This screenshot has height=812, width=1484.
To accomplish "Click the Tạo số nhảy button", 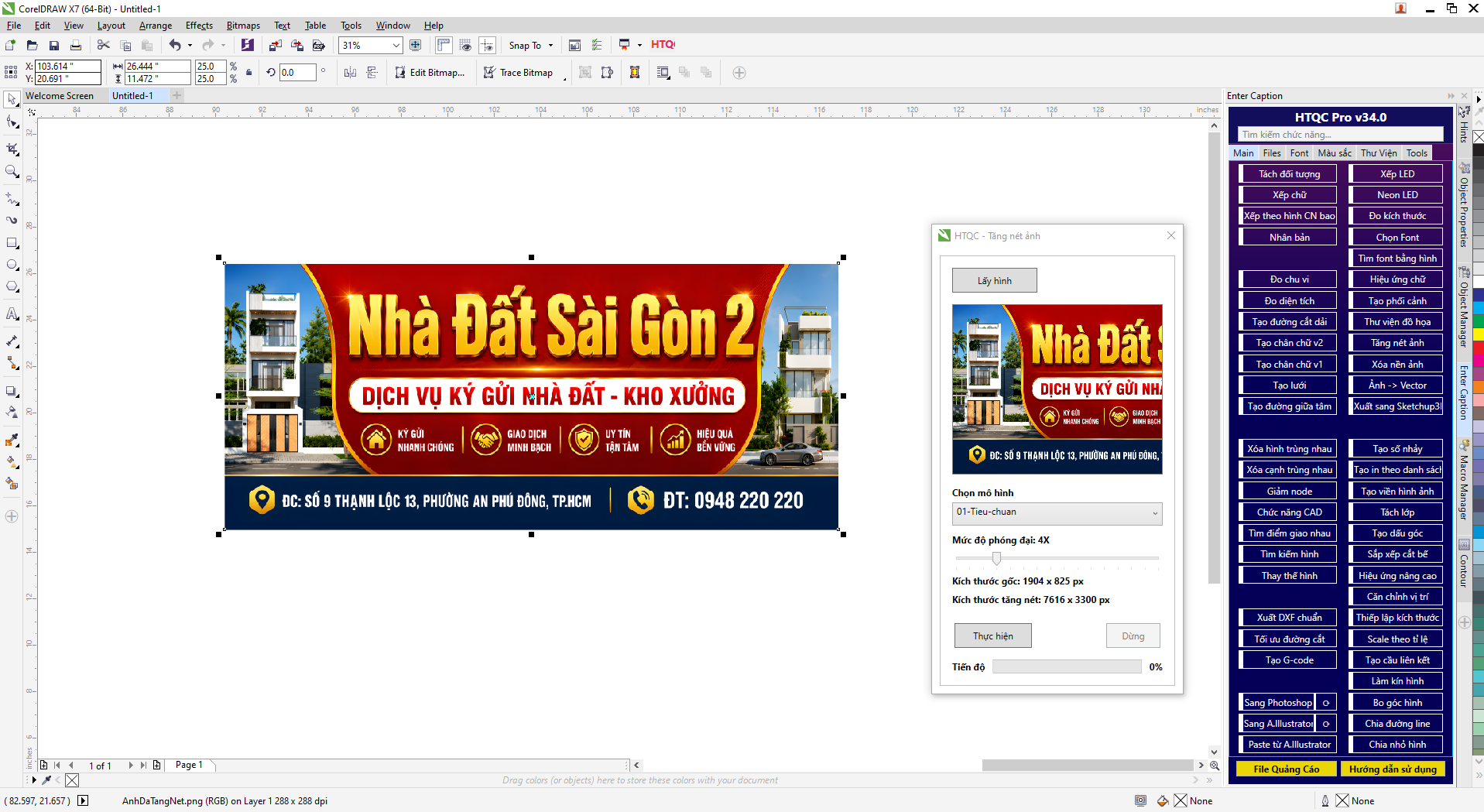I will coord(1397,449).
